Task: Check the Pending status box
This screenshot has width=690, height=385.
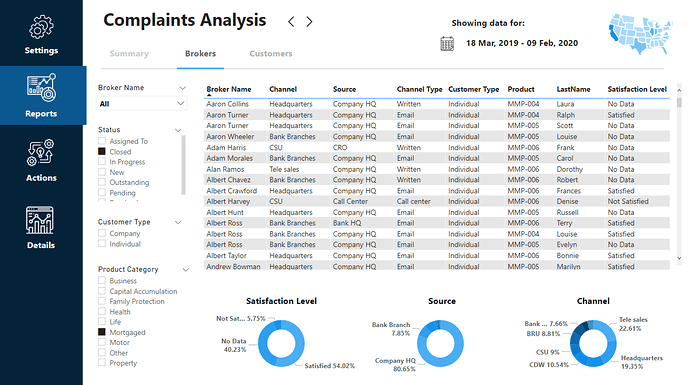Action: 102,192
